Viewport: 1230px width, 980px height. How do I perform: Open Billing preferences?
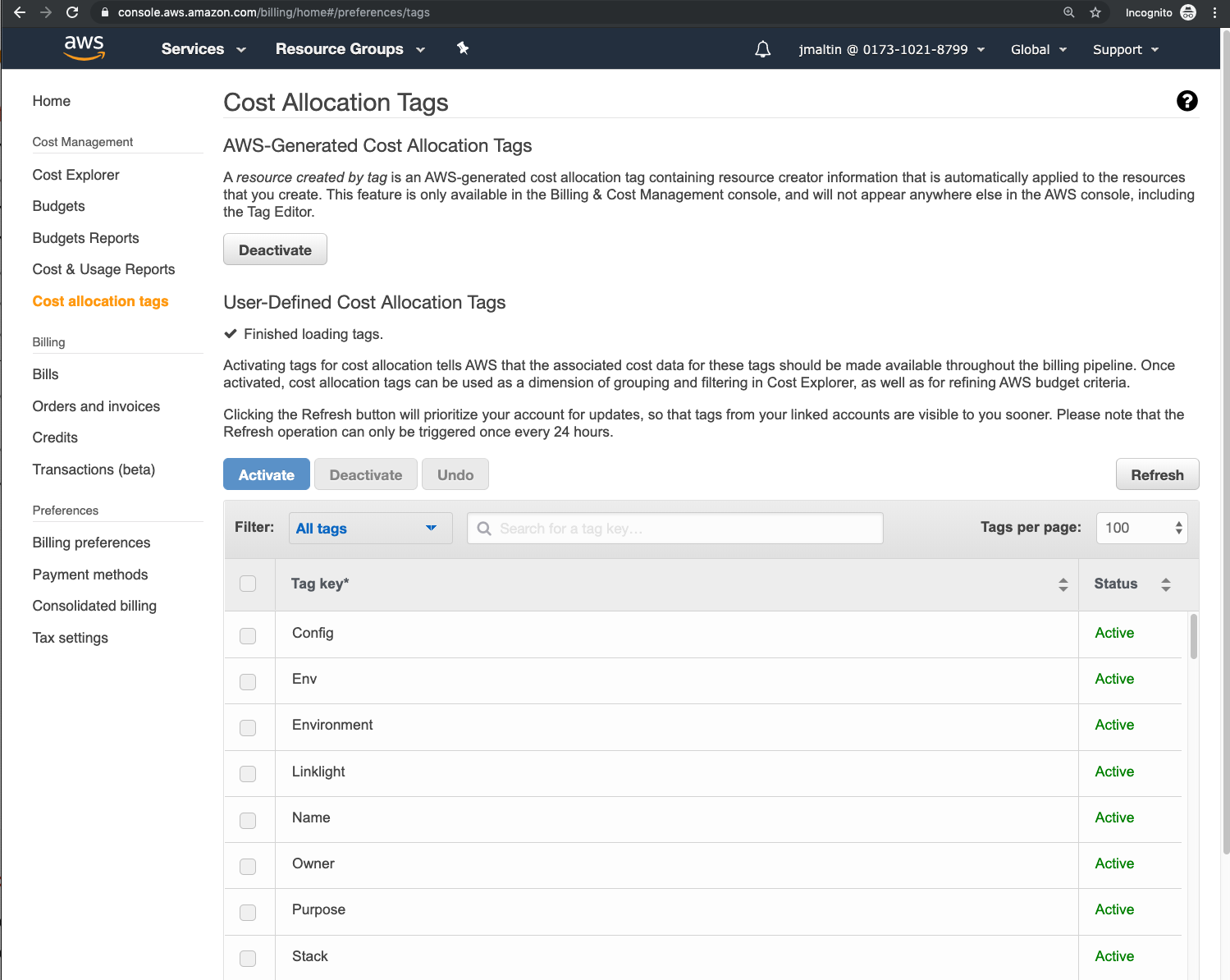pyautogui.click(x=92, y=543)
